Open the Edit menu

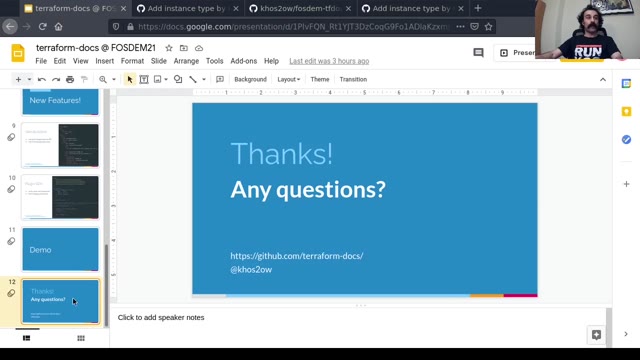60,61
